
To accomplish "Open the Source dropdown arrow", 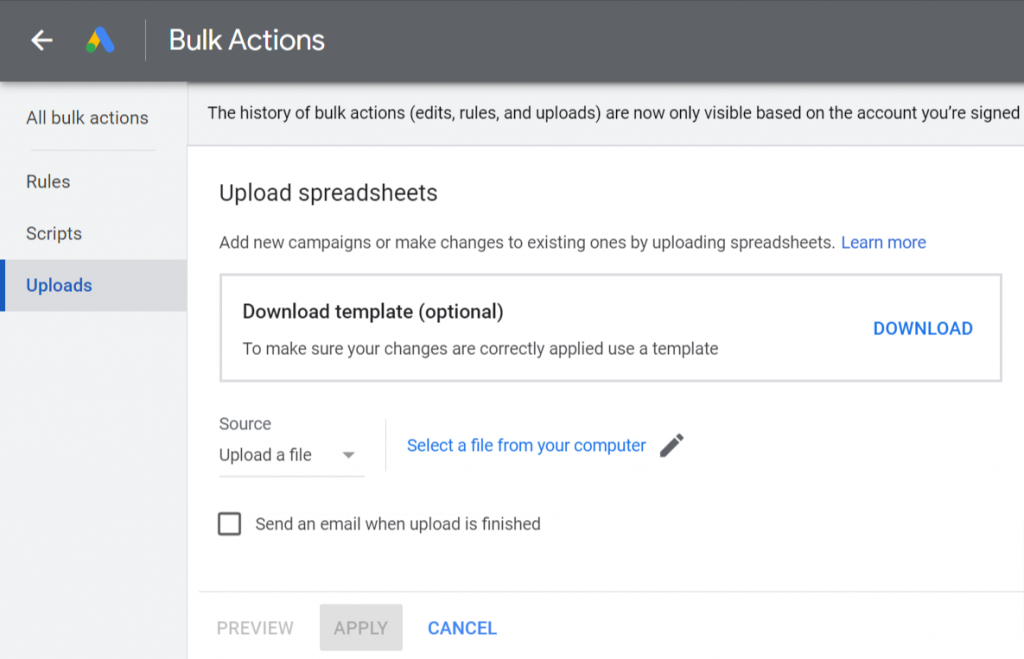I will tap(349, 455).
